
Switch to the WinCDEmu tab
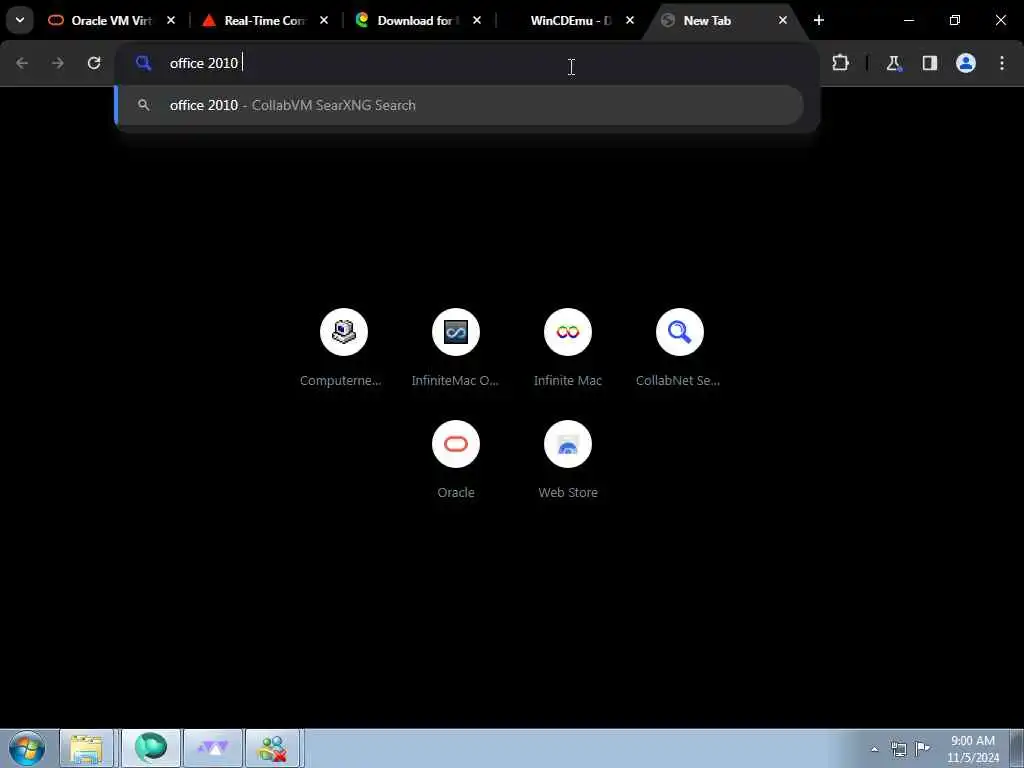point(569,21)
